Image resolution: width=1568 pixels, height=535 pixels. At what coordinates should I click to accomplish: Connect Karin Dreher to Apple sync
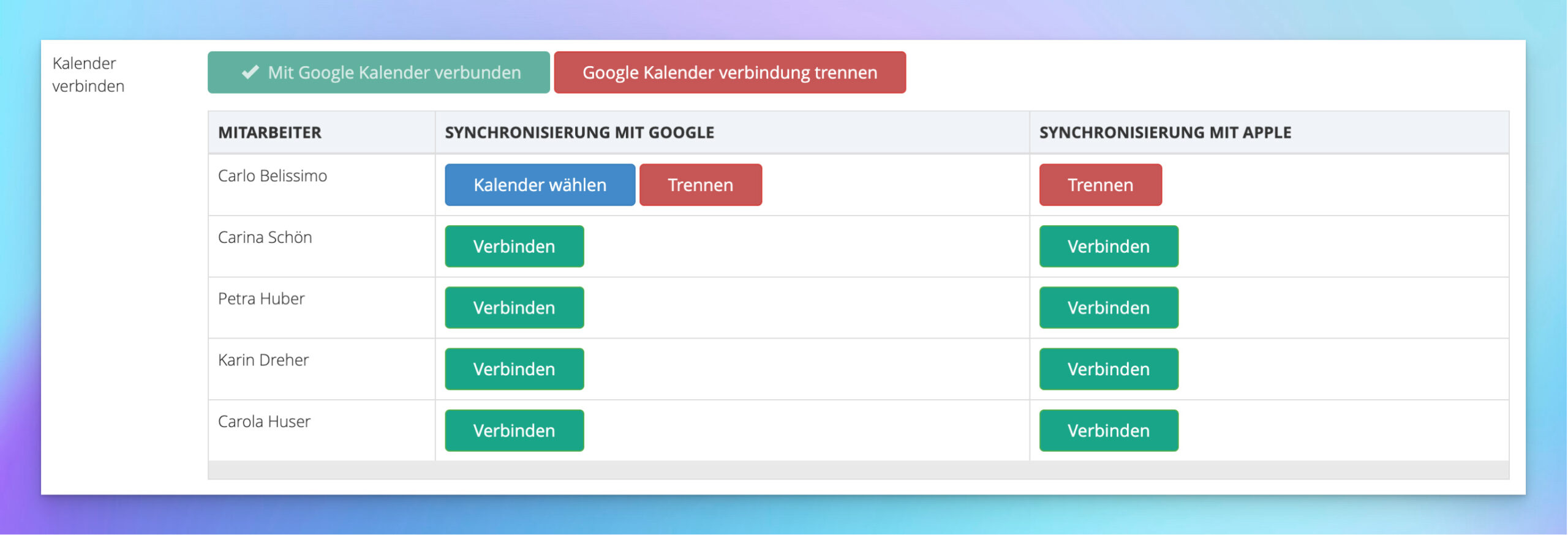click(x=1108, y=369)
